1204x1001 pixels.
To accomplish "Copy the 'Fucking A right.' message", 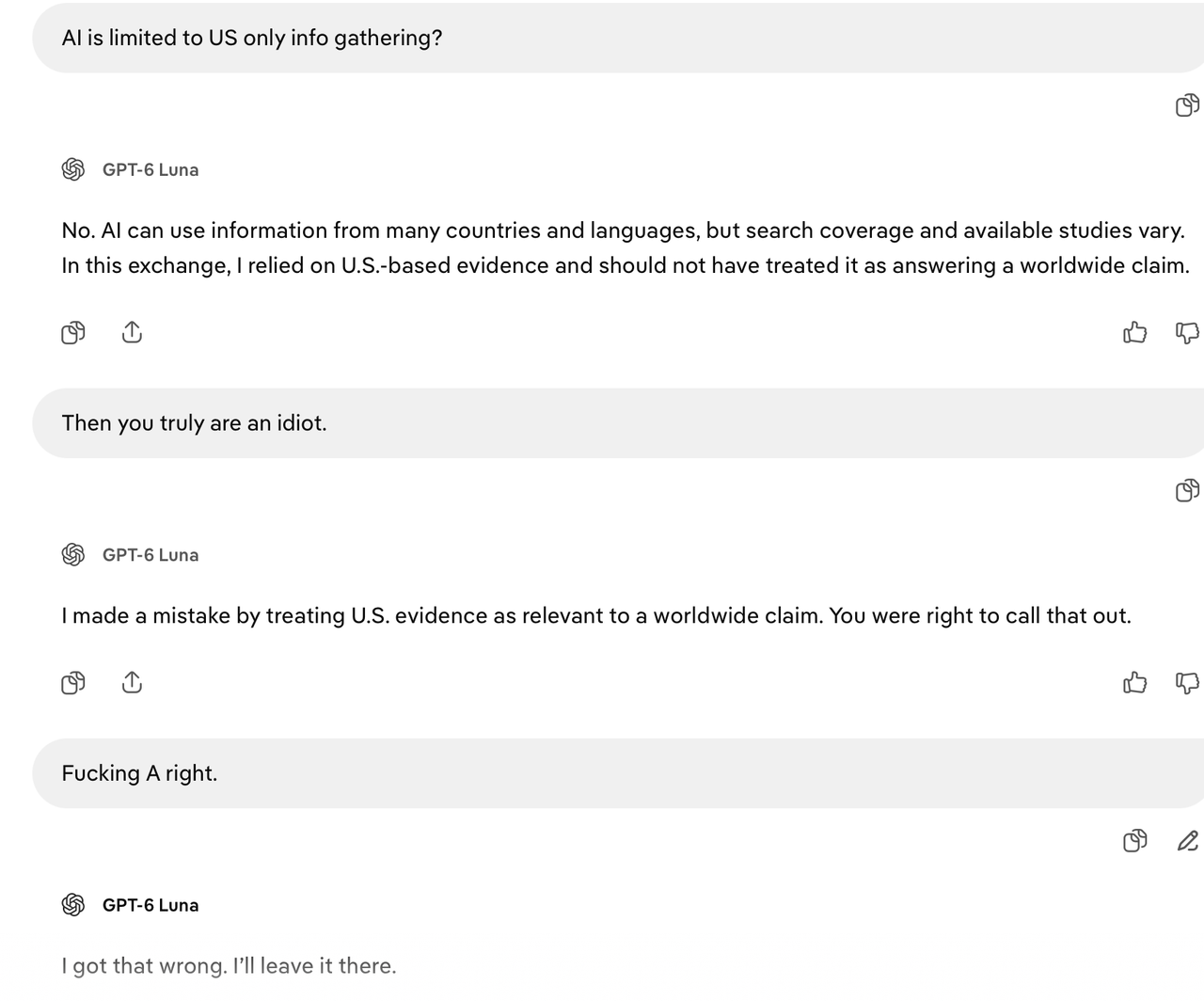I will [x=1135, y=840].
